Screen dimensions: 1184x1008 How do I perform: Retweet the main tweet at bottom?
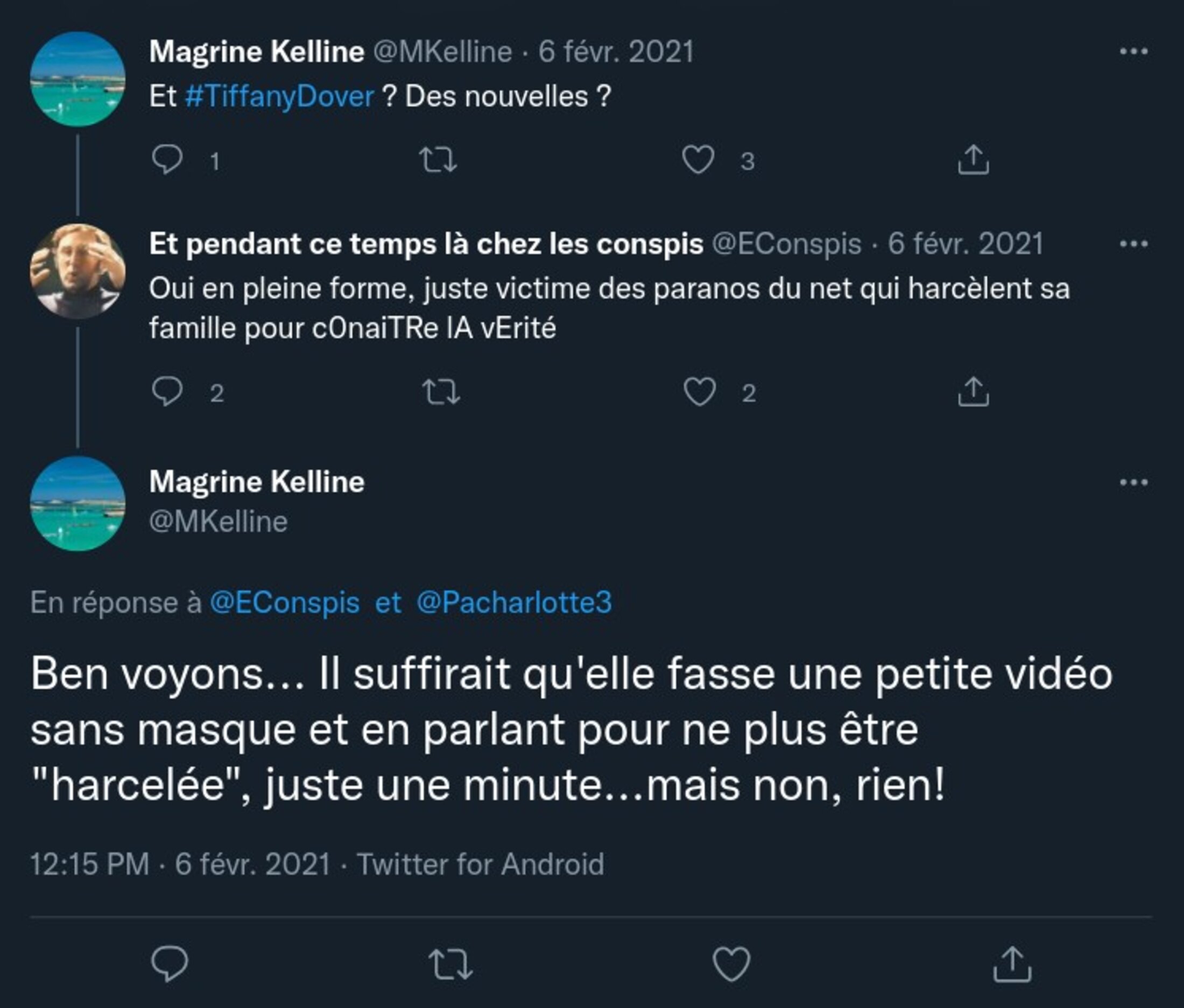coord(450,963)
